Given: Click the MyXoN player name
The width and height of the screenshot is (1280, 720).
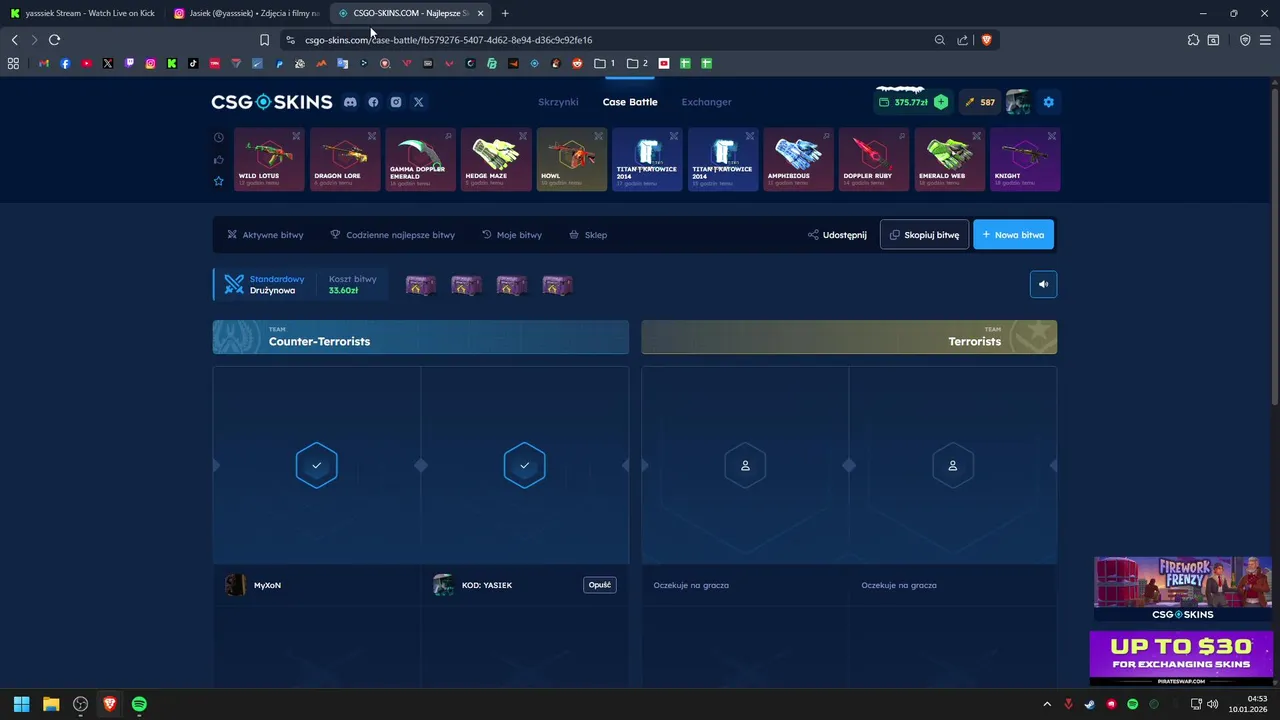Looking at the screenshot, I should point(267,585).
